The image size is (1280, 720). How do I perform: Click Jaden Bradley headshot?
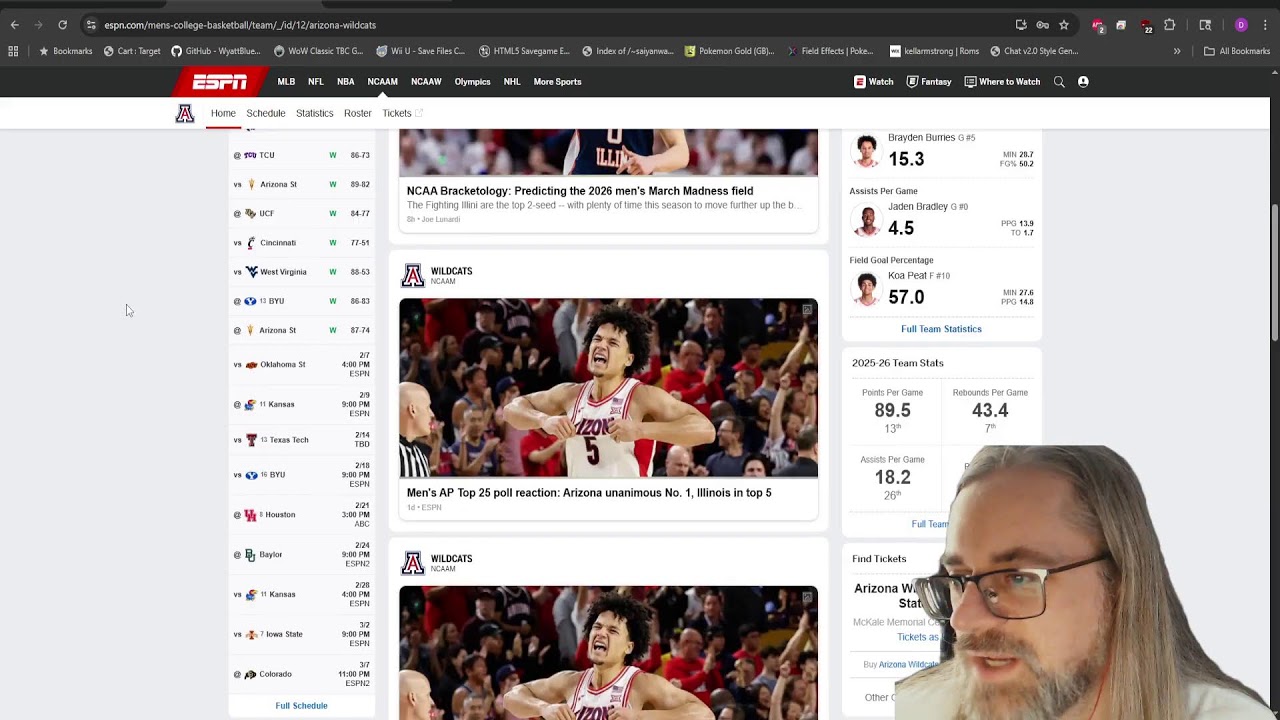click(x=866, y=221)
